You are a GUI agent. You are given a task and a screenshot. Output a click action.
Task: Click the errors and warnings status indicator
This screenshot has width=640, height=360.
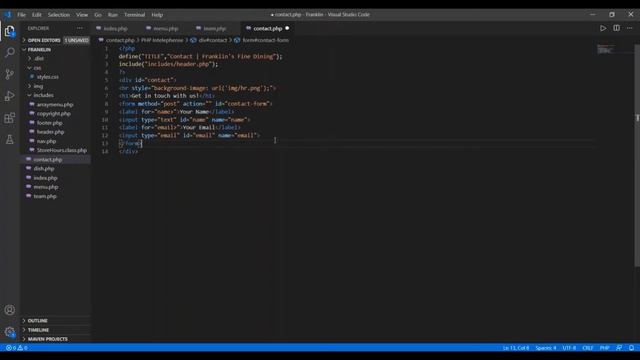(17, 348)
